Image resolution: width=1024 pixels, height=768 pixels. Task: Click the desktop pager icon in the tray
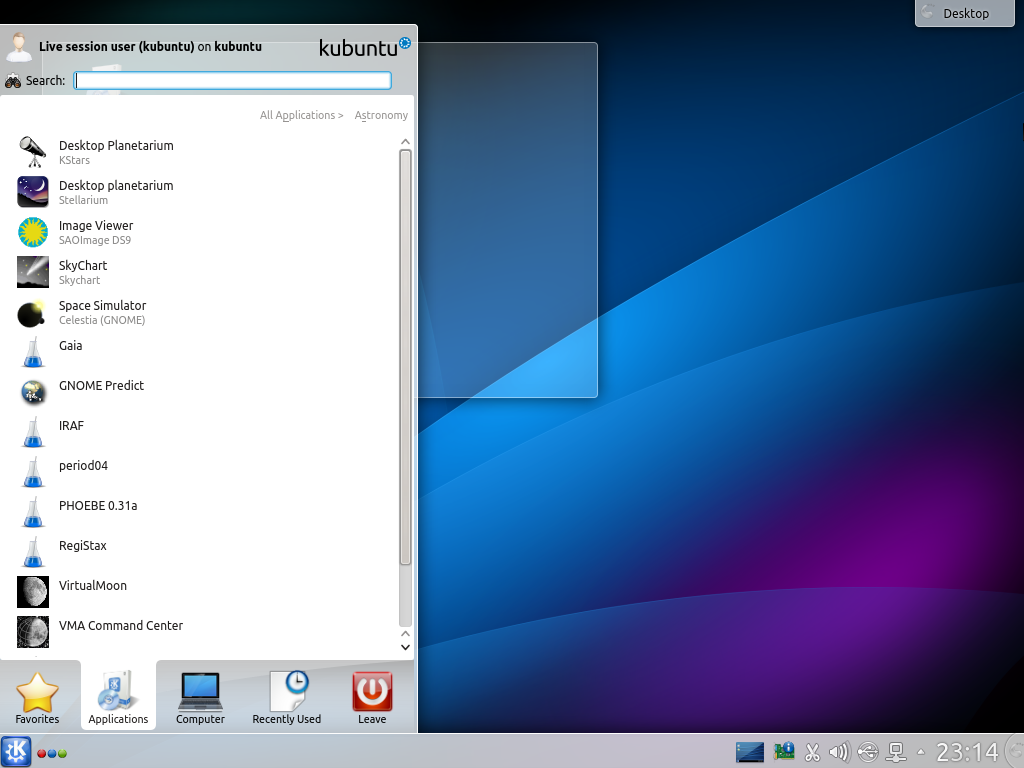[x=750, y=752]
